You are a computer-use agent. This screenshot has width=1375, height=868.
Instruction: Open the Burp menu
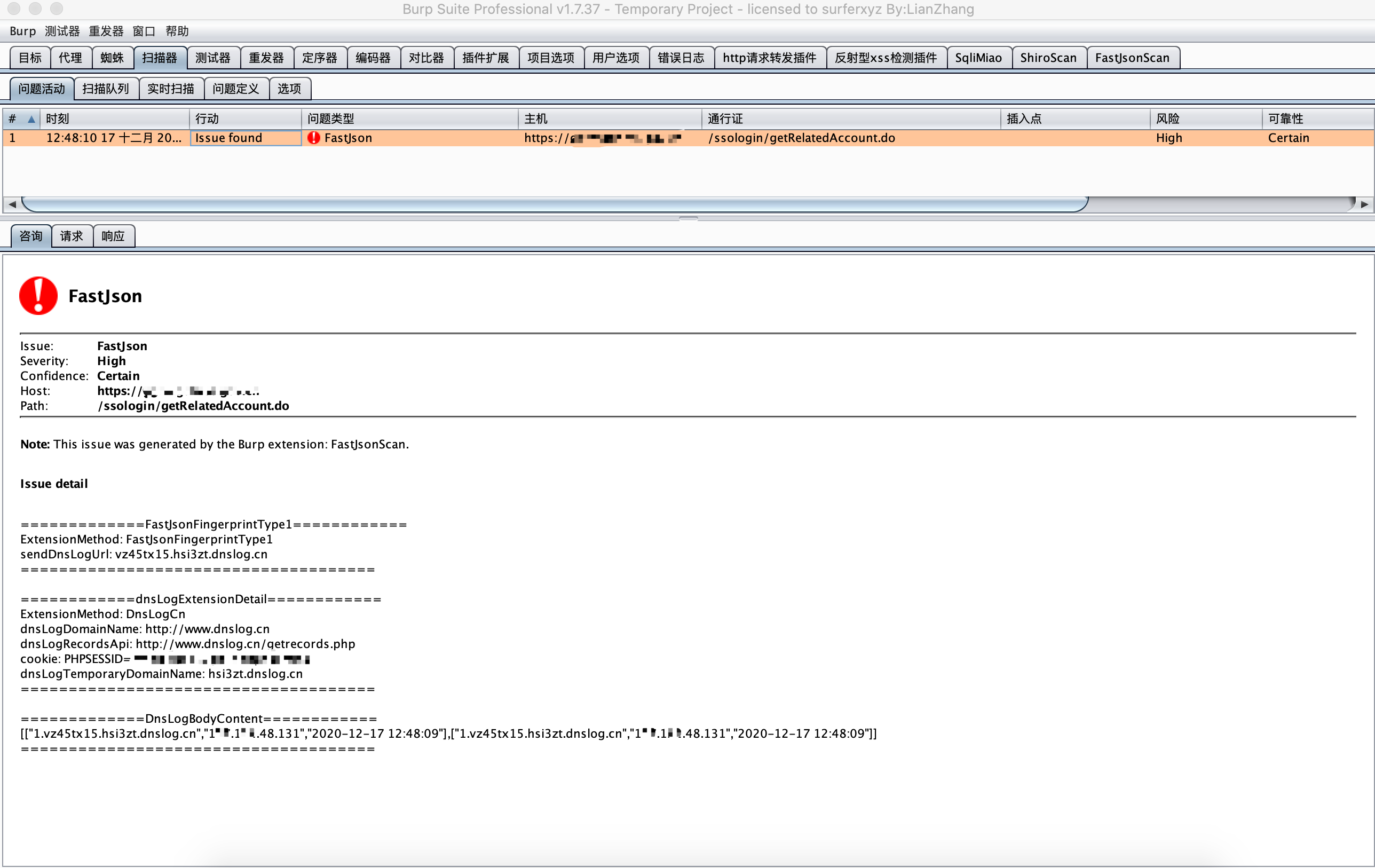pyautogui.click(x=22, y=31)
